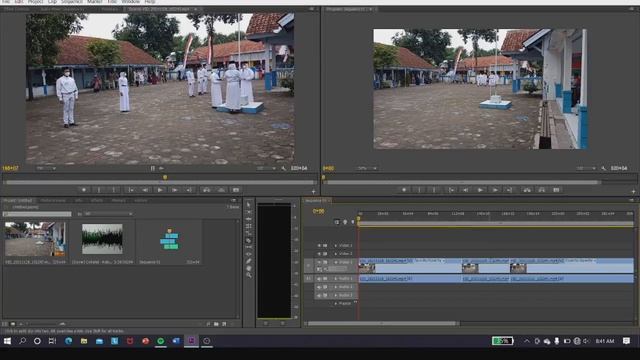Screen dimensions: 640x360
Task: Mute Audio 1 track output speaker
Action: [x=320, y=278]
